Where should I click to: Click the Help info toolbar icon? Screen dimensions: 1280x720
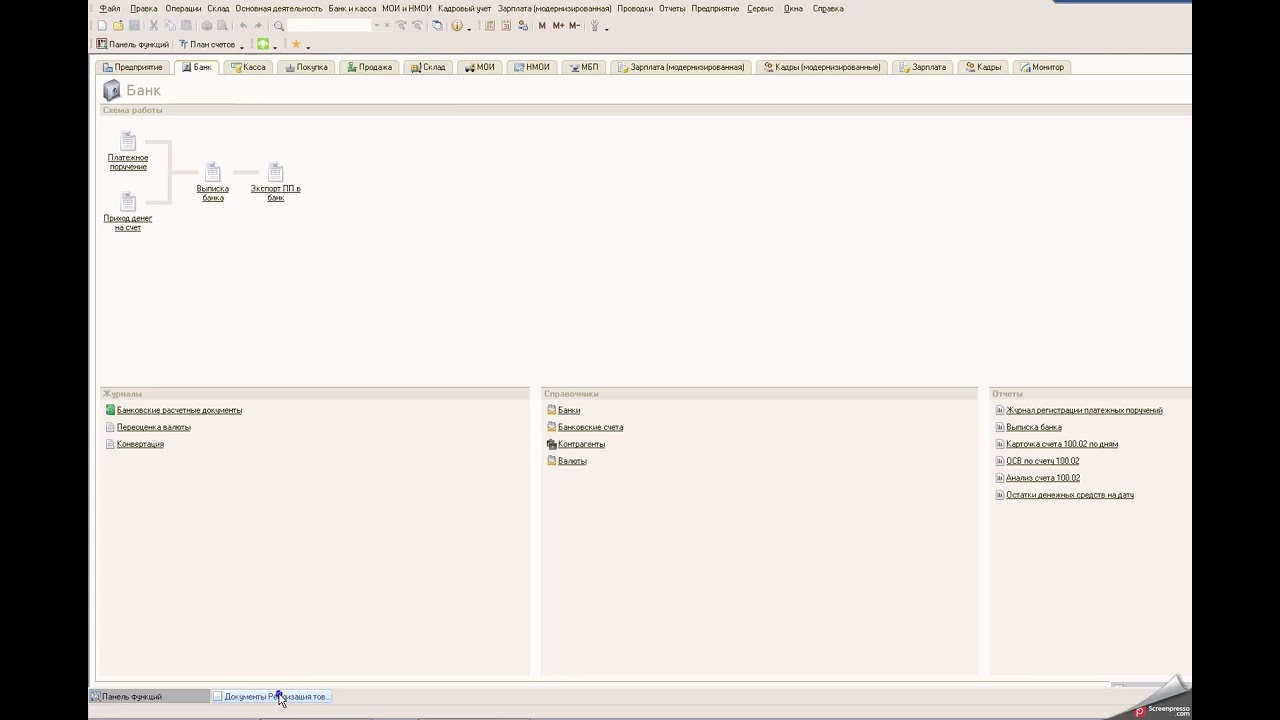(x=457, y=26)
